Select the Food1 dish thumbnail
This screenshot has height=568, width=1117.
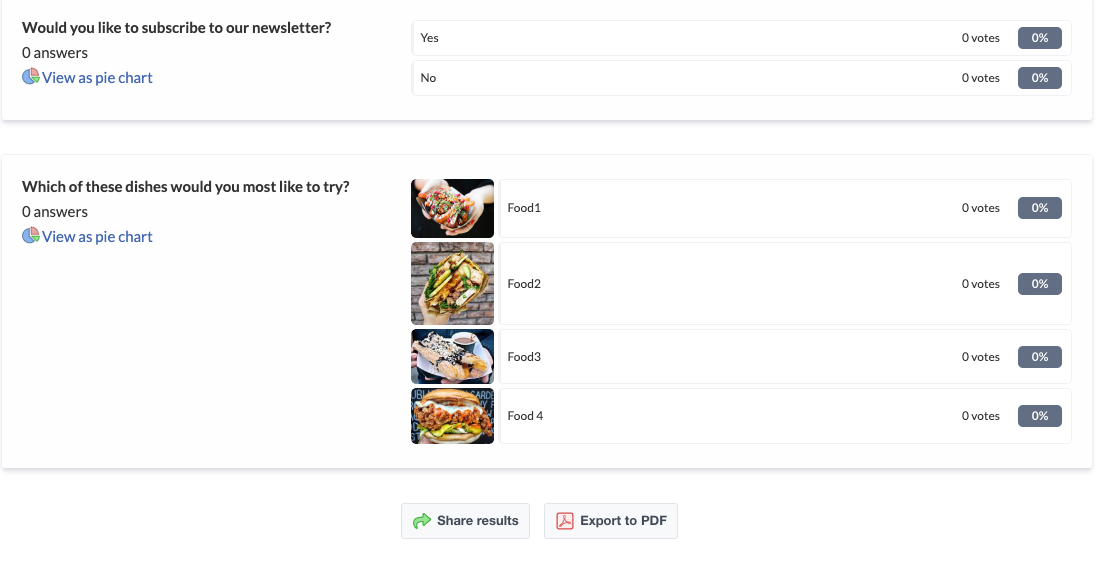pyautogui.click(x=452, y=208)
